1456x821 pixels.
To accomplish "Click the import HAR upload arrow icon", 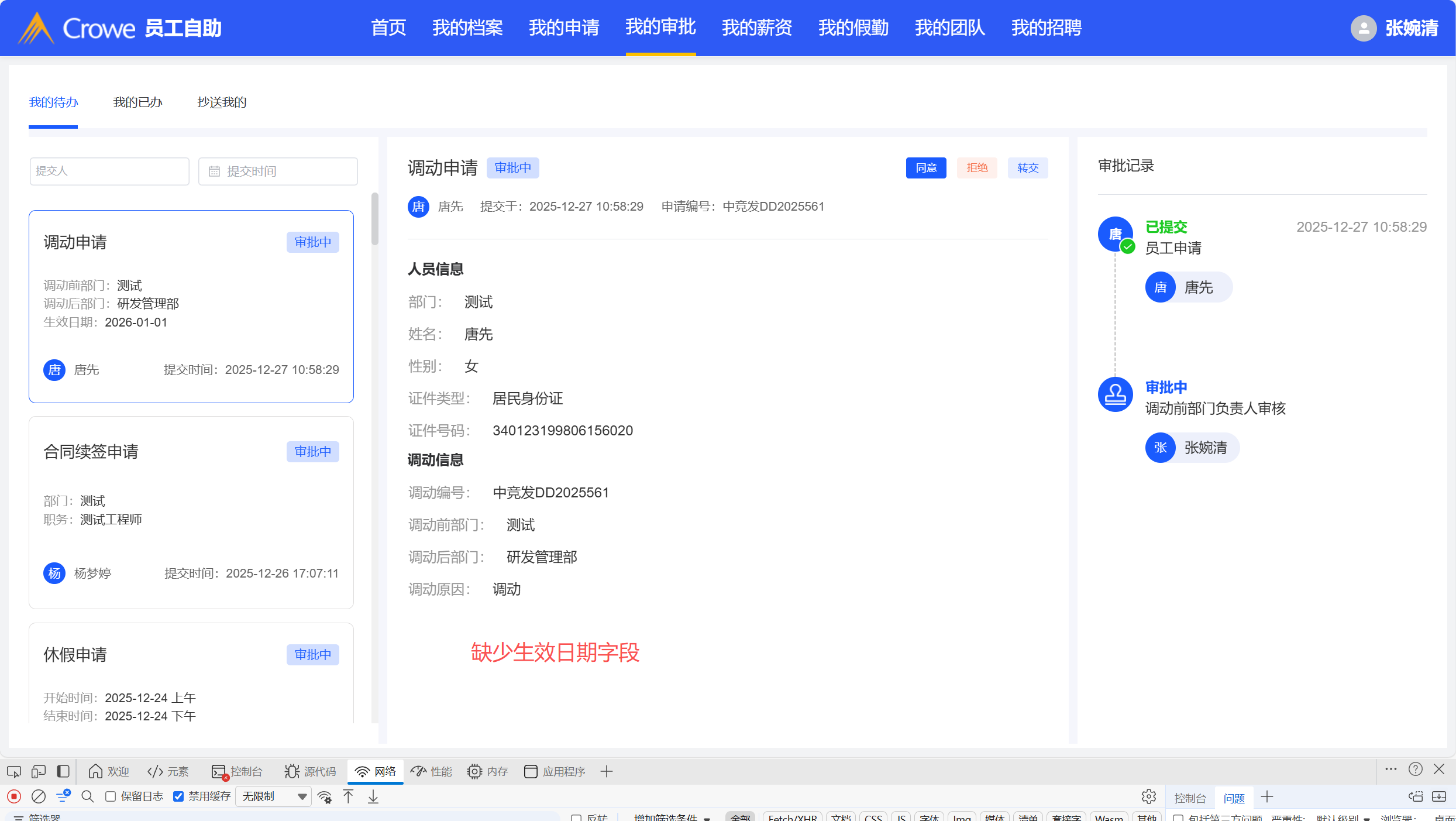I will tap(349, 796).
